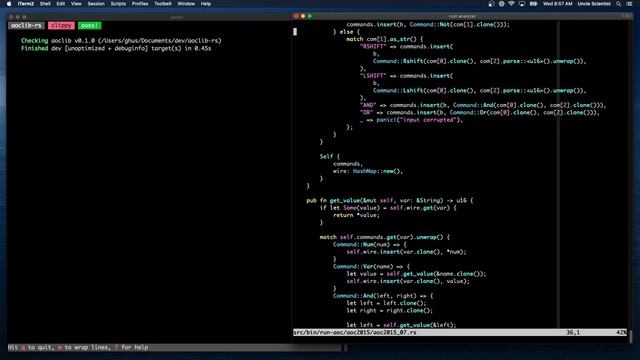Screen dimensions: 640x360
Task: Click the "RSHIFT" string in code
Action: point(373,47)
